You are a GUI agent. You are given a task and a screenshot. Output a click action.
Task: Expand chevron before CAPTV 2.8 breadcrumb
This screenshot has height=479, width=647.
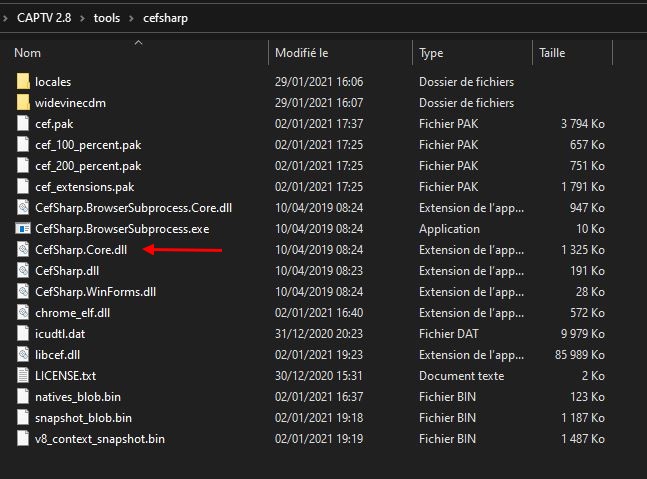coord(5,18)
